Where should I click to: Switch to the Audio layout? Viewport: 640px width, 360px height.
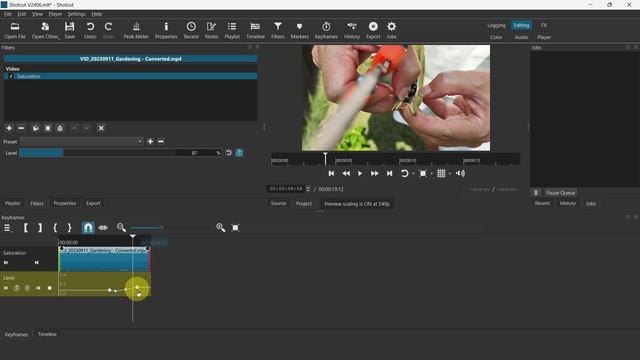point(521,37)
